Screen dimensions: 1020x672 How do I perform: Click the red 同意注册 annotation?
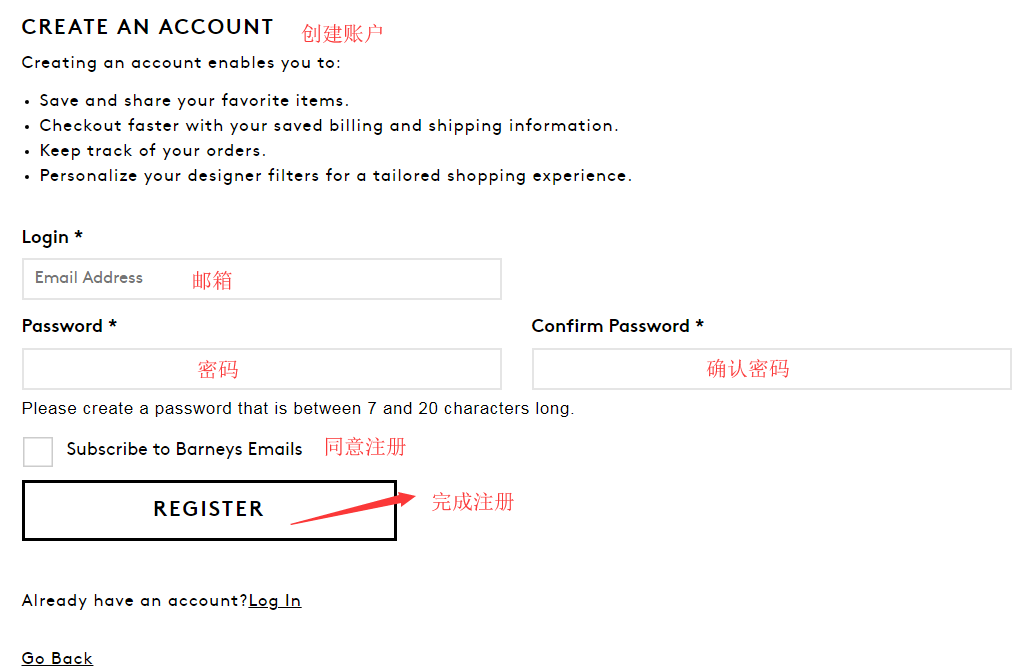[x=365, y=447]
